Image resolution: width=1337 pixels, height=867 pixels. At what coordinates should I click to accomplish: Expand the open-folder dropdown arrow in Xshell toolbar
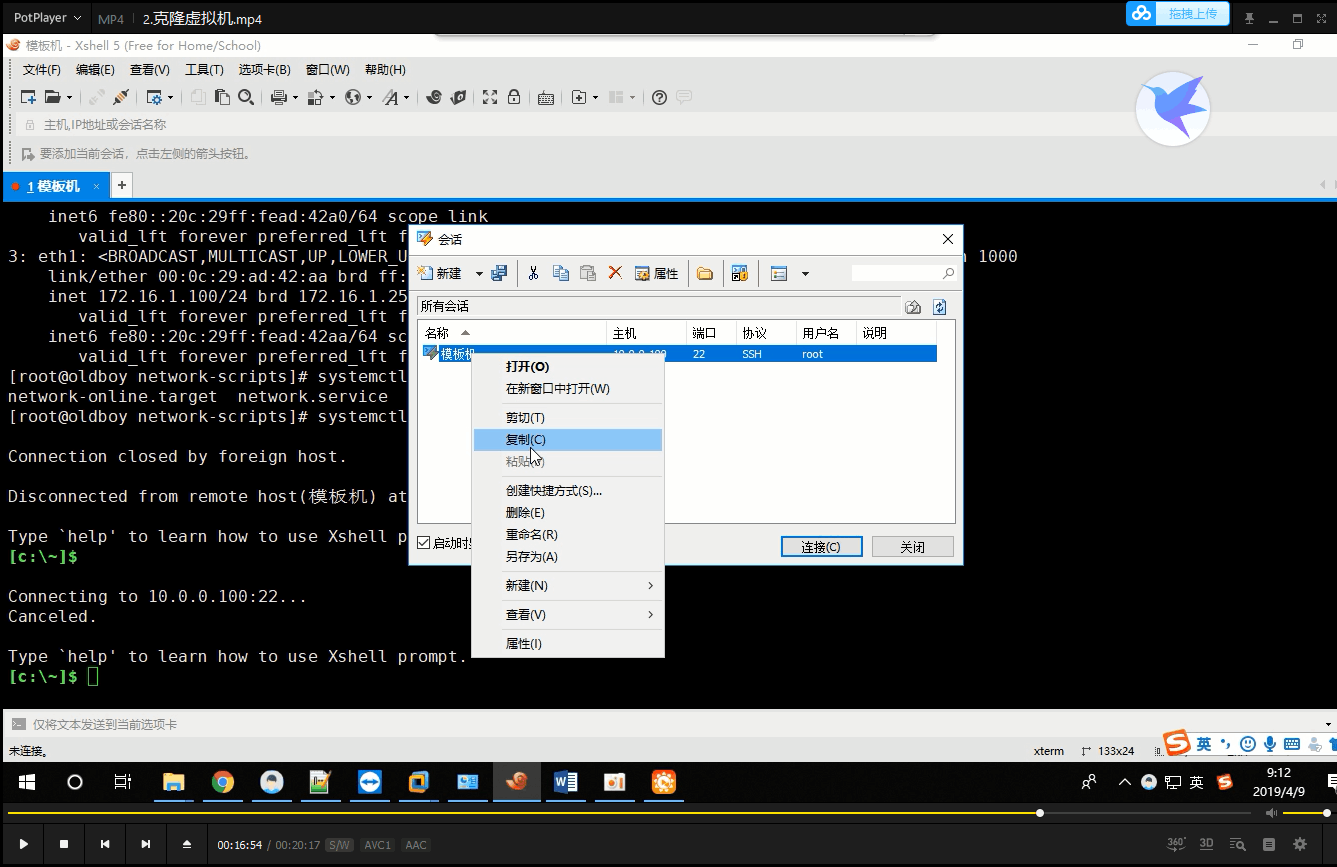[x=69, y=97]
